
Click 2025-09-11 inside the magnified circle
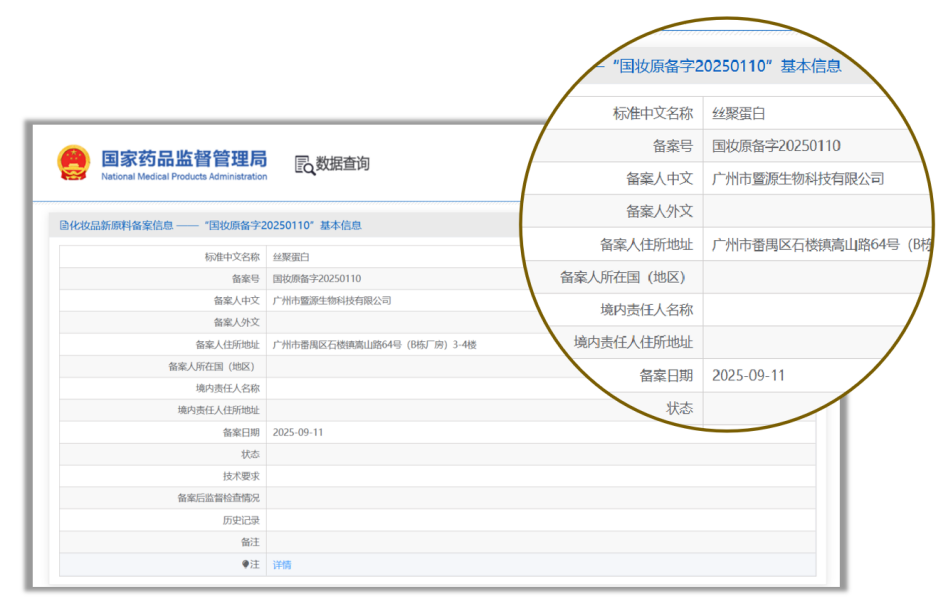click(x=749, y=376)
